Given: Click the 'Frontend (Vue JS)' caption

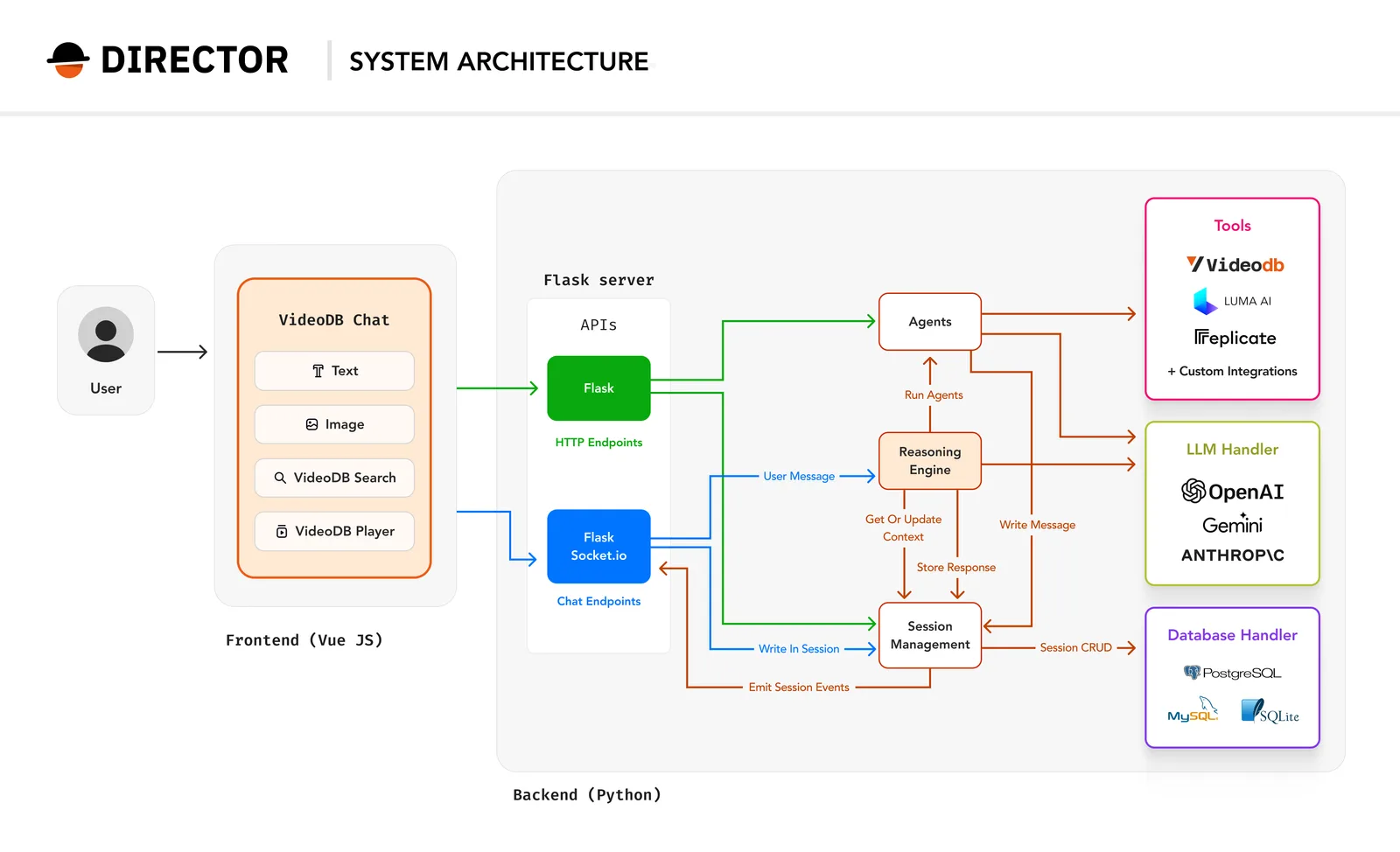Looking at the screenshot, I should coord(304,640).
